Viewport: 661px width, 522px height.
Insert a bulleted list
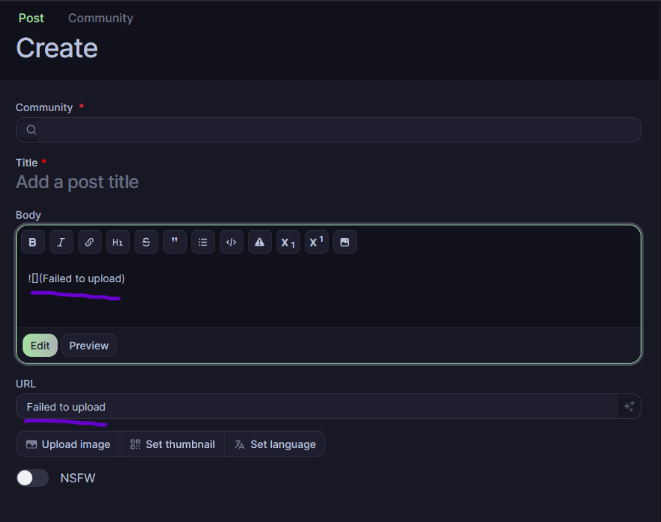(203, 242)
